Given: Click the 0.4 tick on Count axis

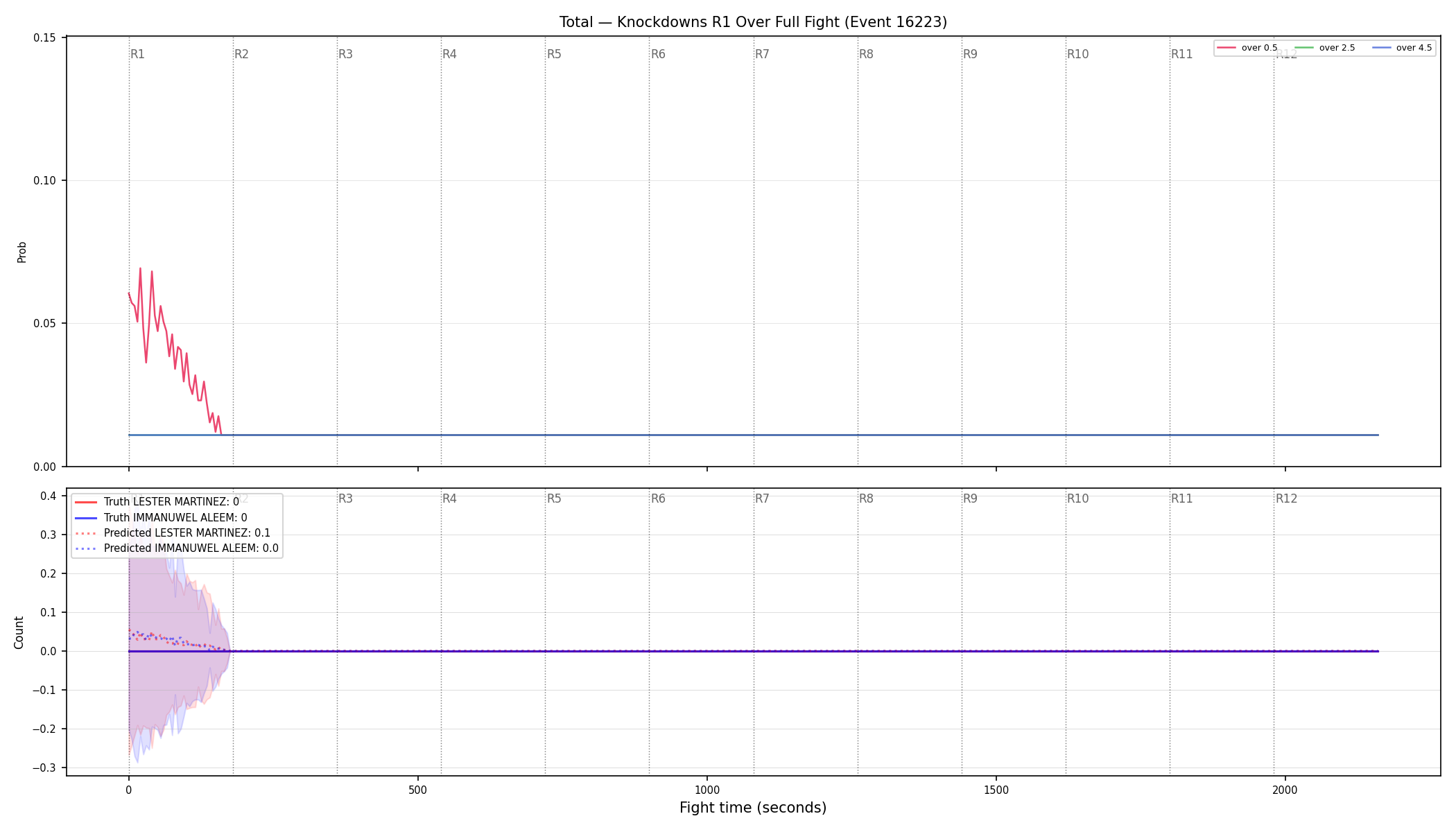Looking at the screenshot, I should pos(48,496).
